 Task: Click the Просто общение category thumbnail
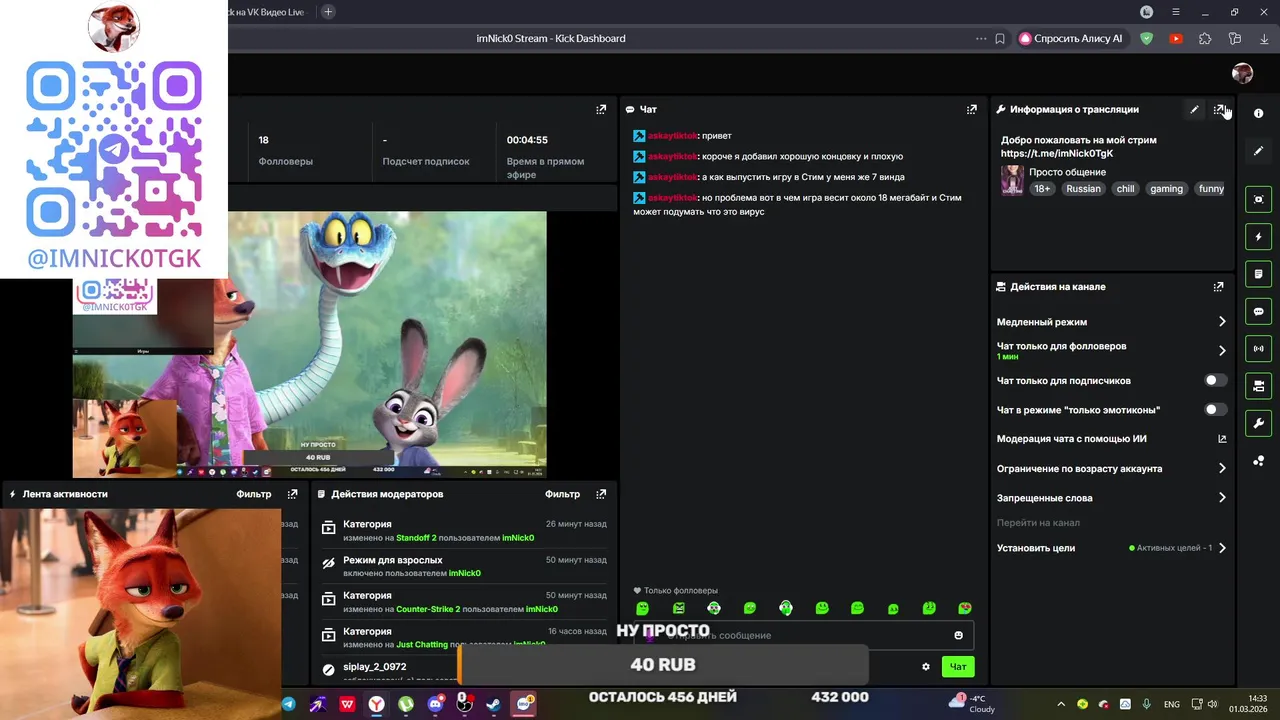click(1012, 180)
